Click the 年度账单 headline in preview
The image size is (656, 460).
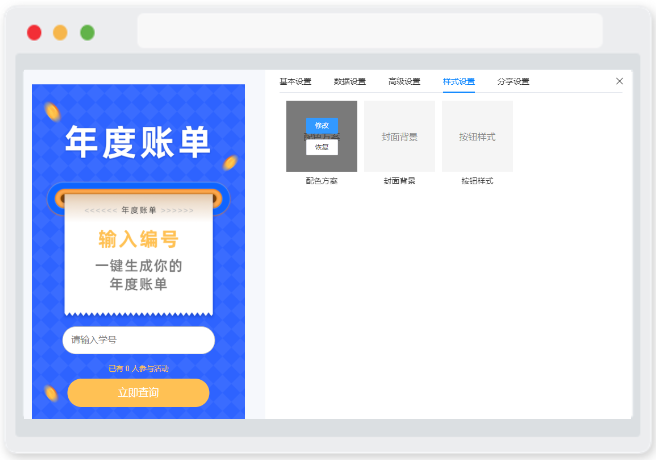pyautogui.click(x=138, y=142)
